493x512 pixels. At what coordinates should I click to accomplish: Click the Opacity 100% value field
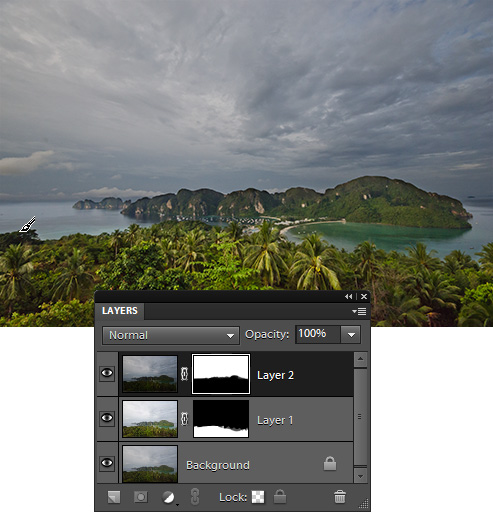[318, 334]
